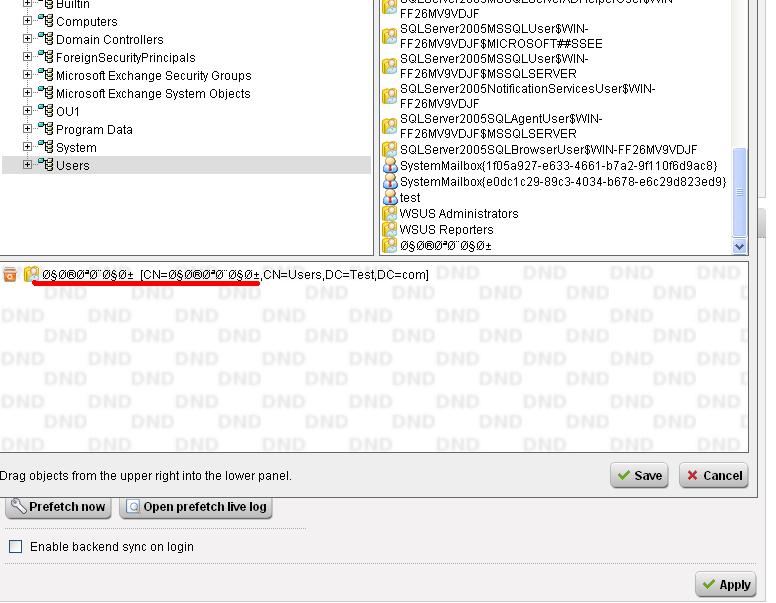Expand the Domain Controllers node
The width and height of the screenshot is (776, 603).
tap(27, 39)
